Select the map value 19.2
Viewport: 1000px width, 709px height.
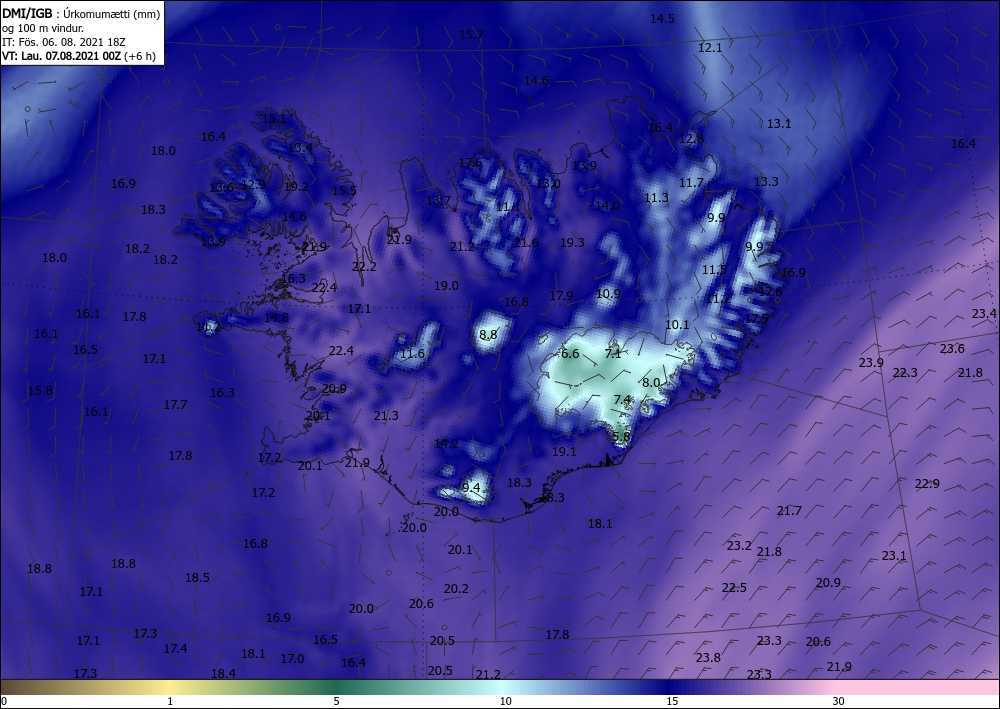pyautogui.click(x=296, y=187)
